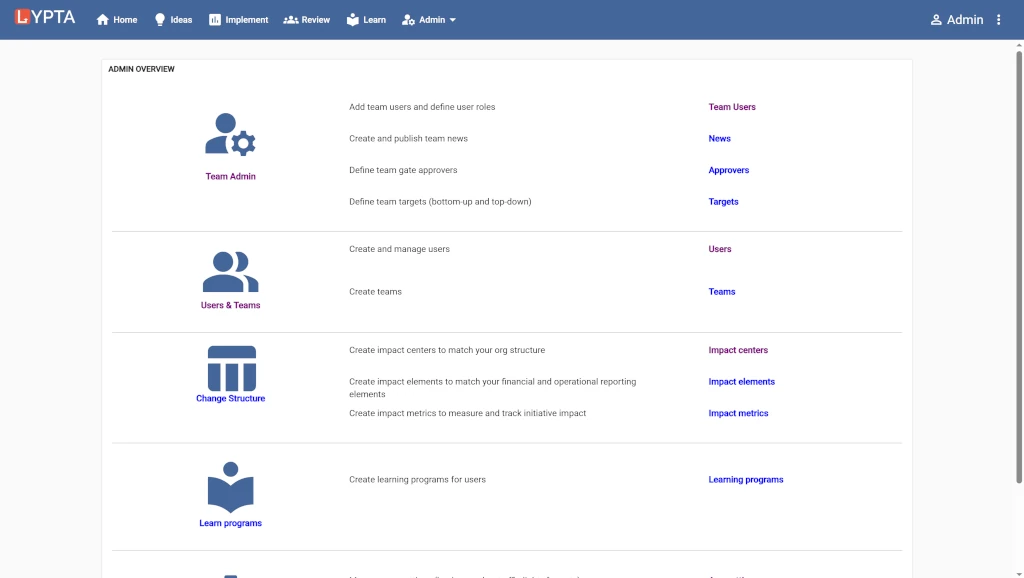Click the Team Admin user-gear icon

pyautogui.click(x=231, y=135)
